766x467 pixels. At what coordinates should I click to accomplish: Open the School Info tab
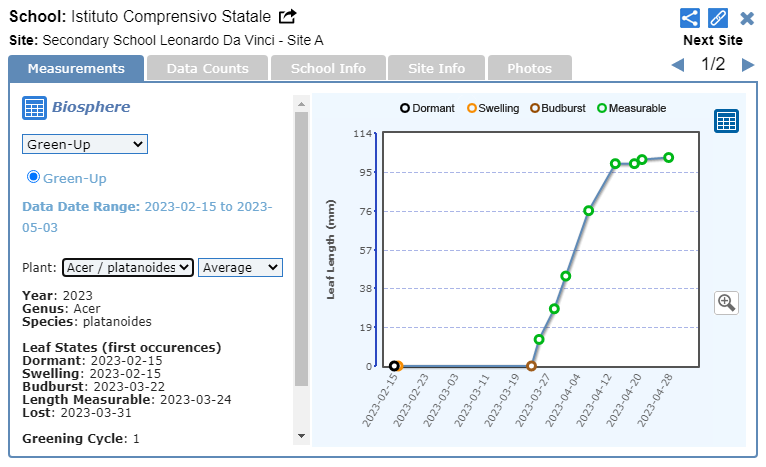click(x=328, y=68)
